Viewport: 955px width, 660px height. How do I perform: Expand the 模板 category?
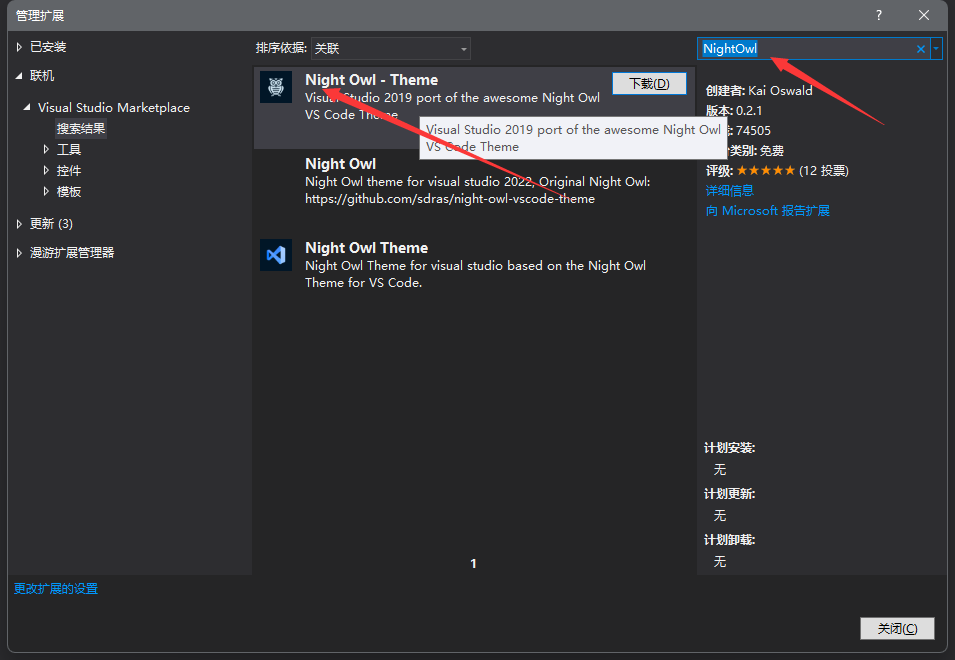click(x=46, y=191)
